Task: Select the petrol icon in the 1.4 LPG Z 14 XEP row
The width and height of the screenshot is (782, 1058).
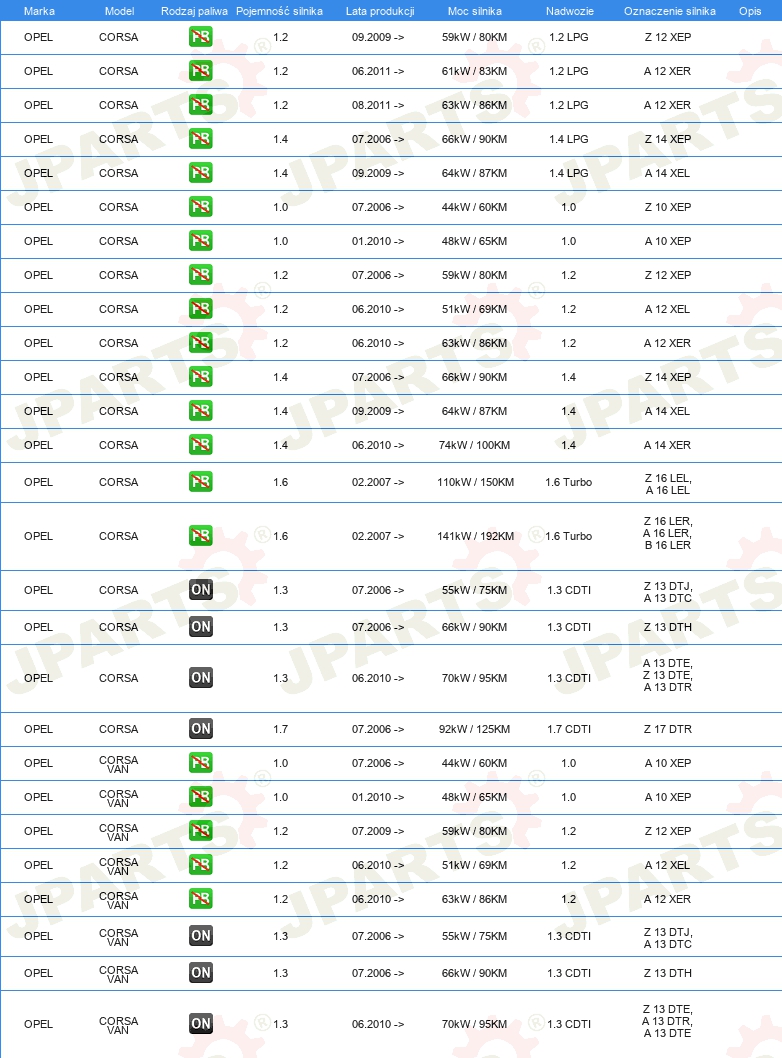Action: [x=200, y=139]
